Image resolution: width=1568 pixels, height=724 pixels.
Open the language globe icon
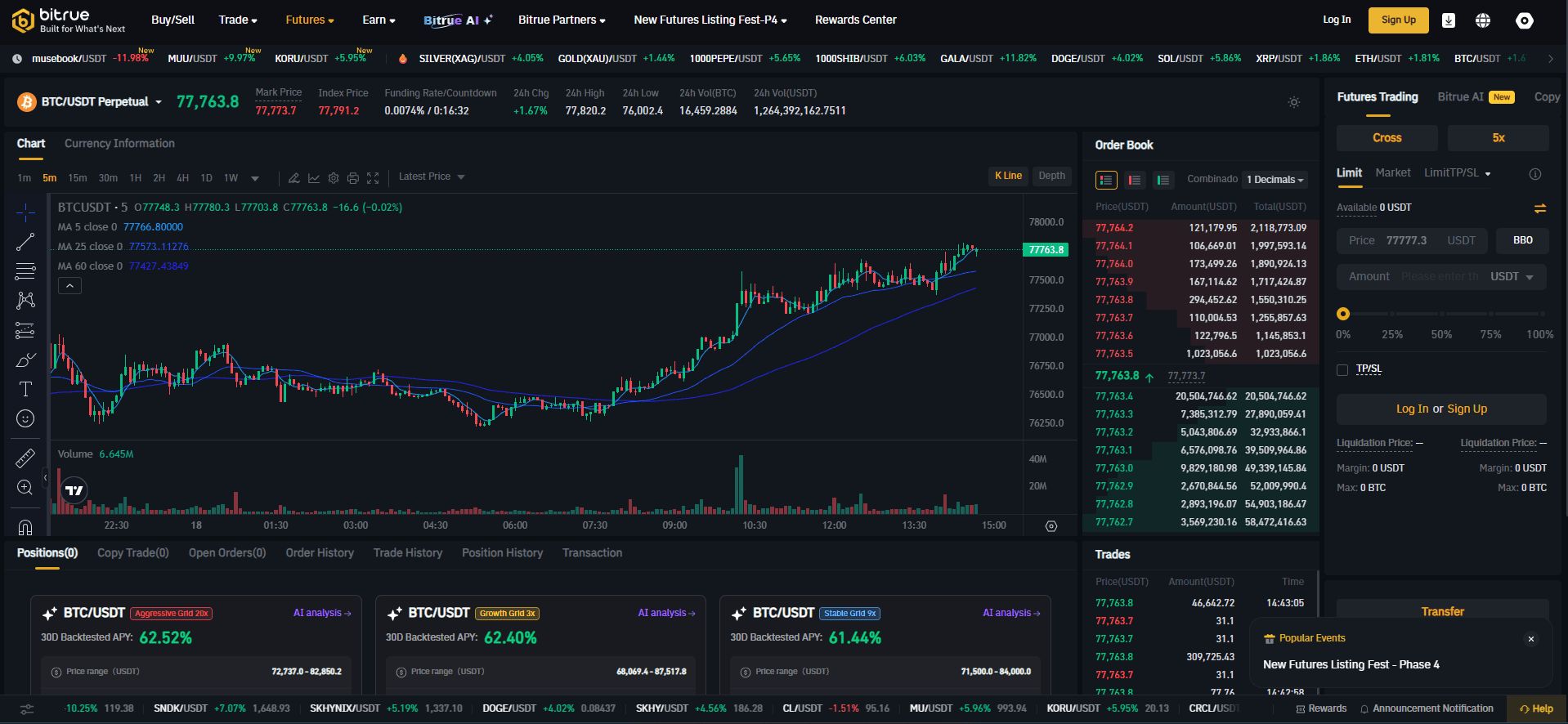coord(1483,20)
